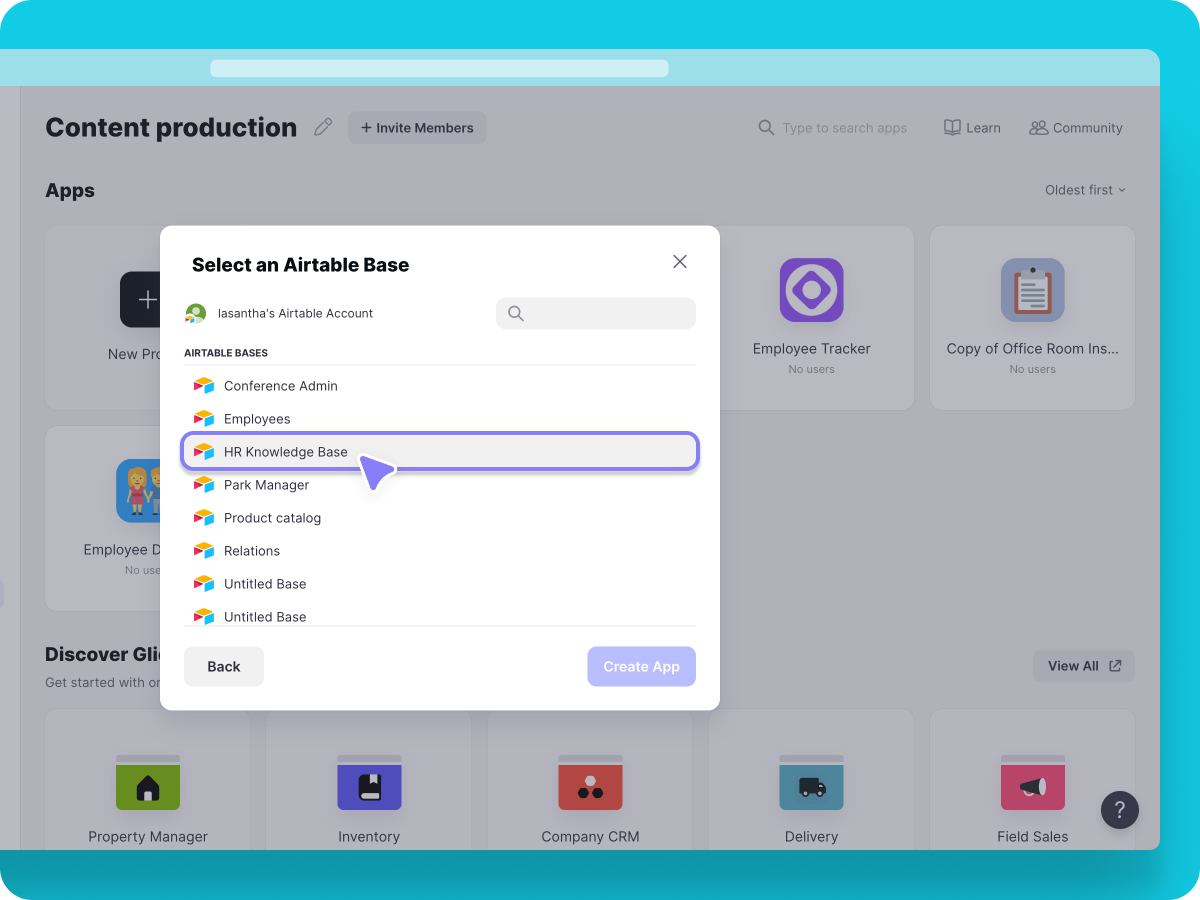Image resolution: width=1200 pixels, height=900 pixels.
Task: Select the Employees base
Action: point(440,419)
